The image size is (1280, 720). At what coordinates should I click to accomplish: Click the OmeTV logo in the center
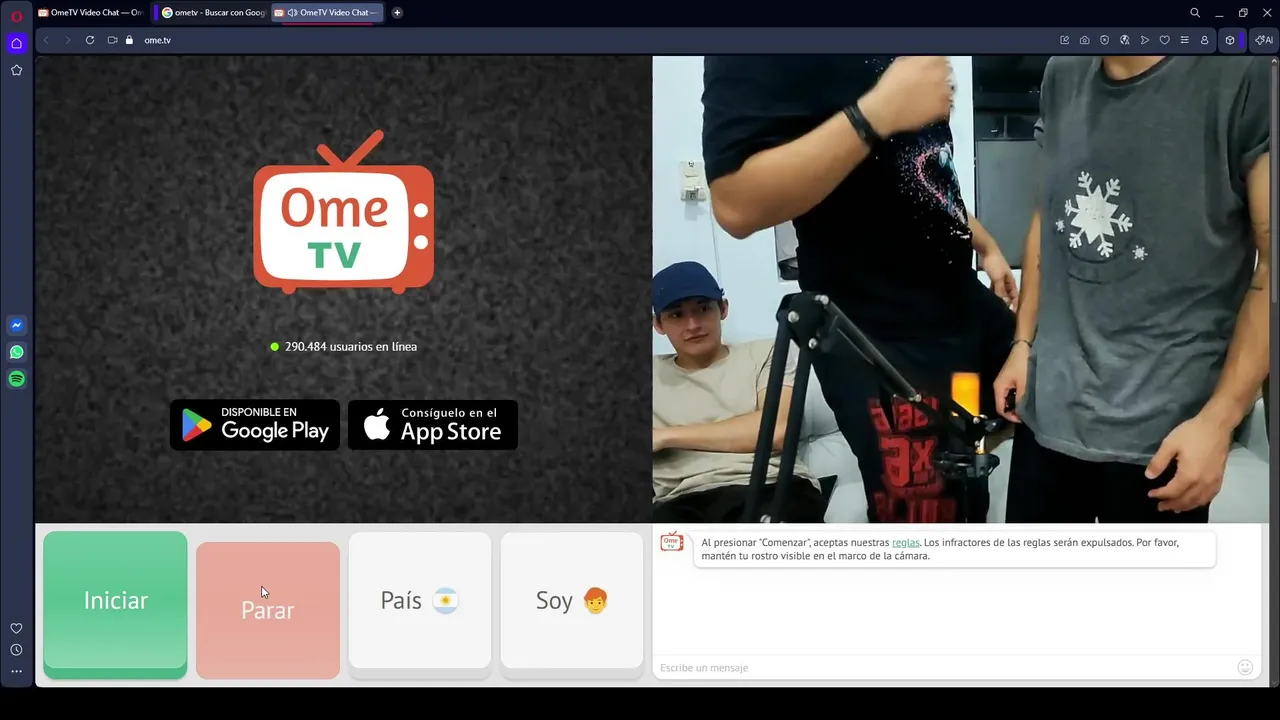point(343,212)
